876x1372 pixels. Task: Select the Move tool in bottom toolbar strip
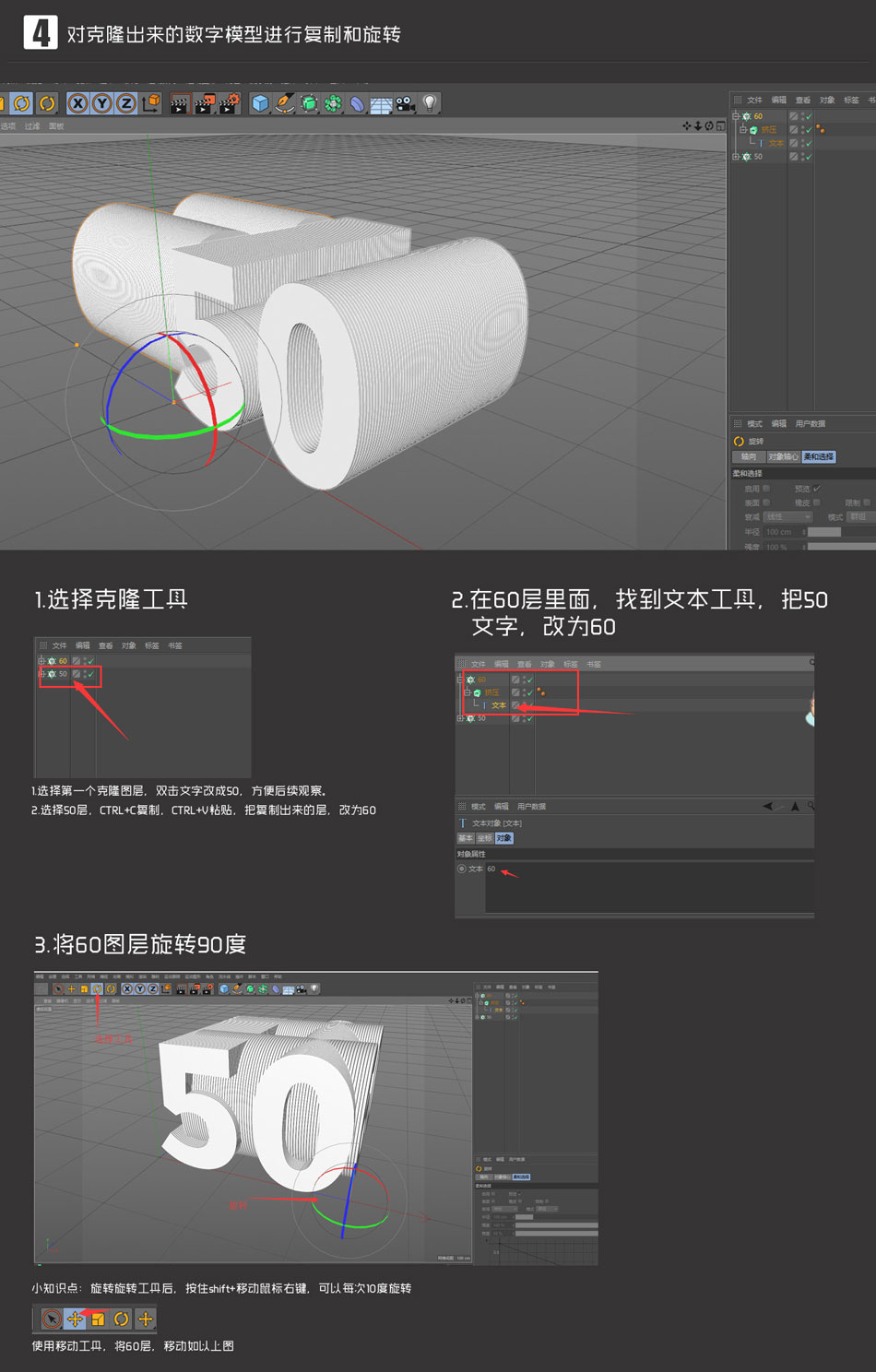(x=75, y=1319)
